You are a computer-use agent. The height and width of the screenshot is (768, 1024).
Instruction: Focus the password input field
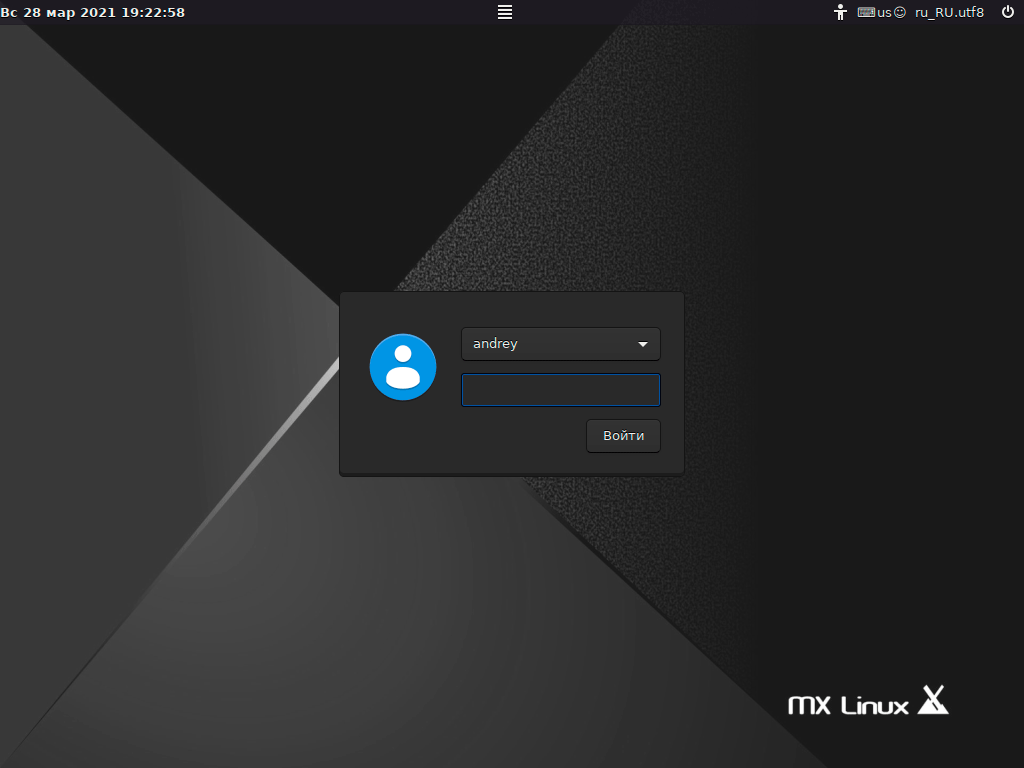tap(560, 390)
